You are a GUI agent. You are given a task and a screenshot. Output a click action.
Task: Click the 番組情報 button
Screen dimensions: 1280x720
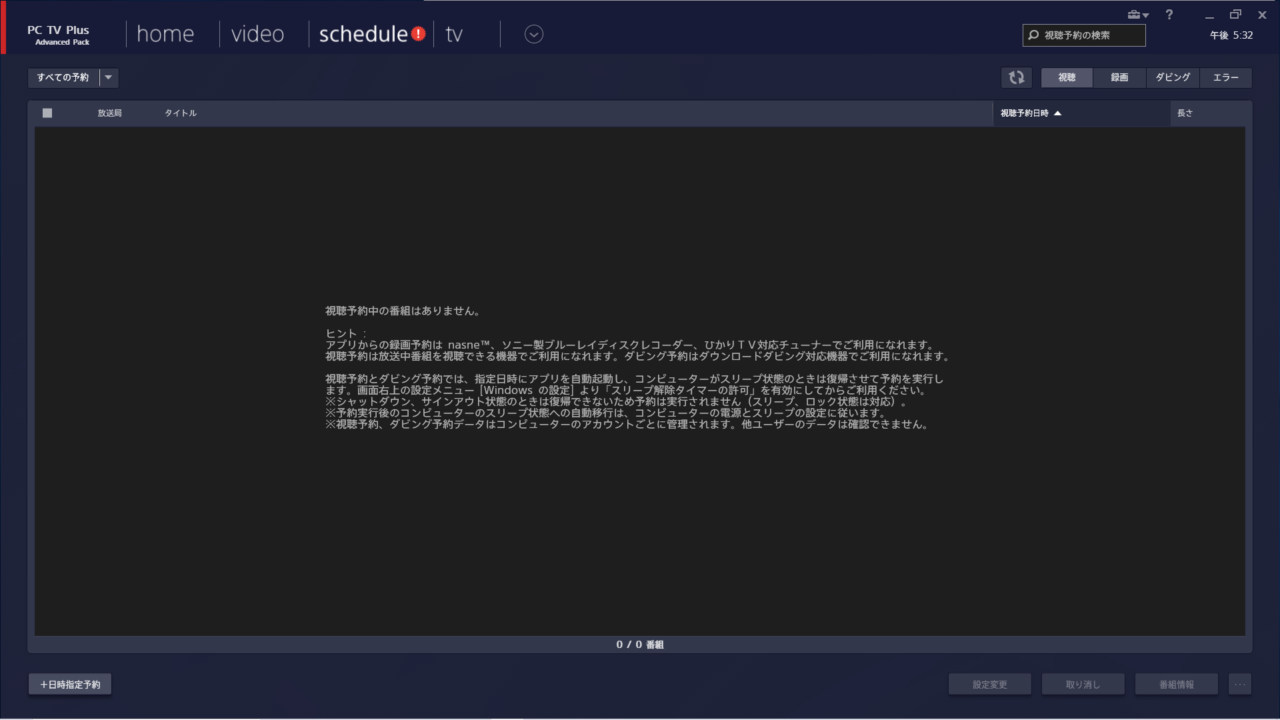(1176, 684)
